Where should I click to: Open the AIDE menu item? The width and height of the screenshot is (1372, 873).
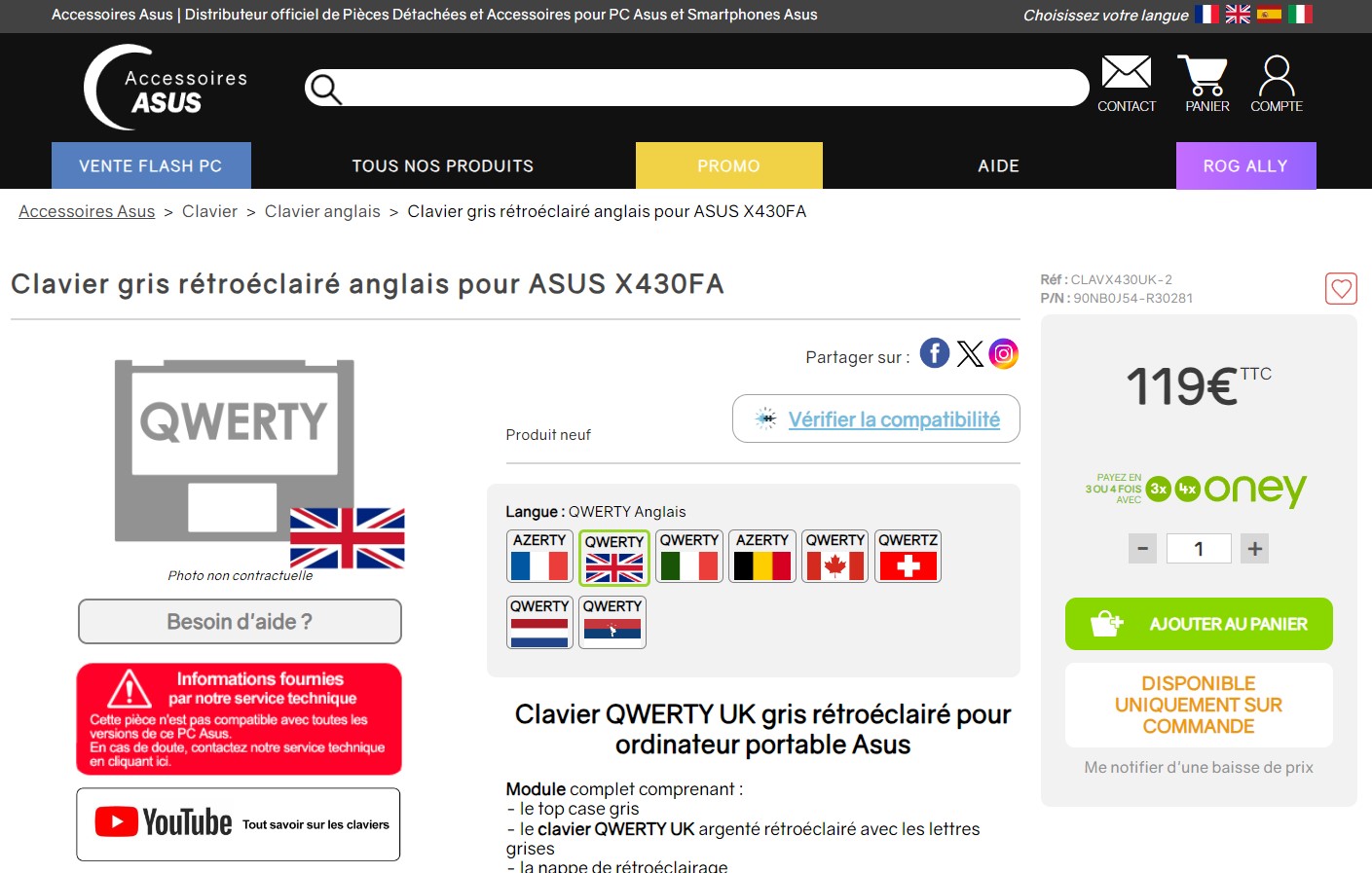(x=999, y=165)
